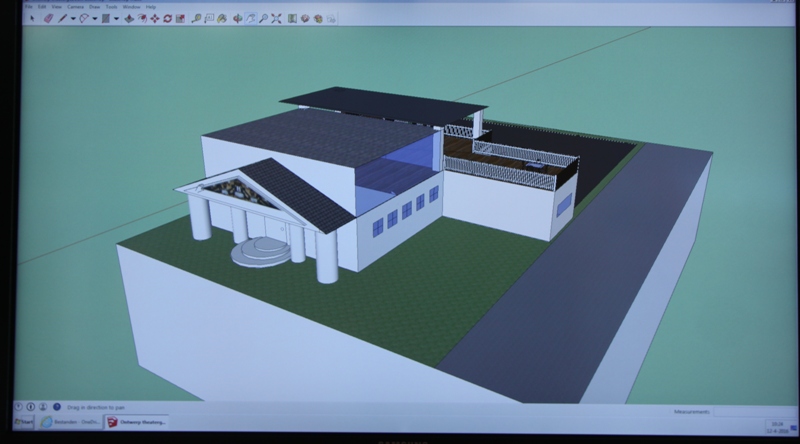Choose the Move tool

tap(154, 18)
